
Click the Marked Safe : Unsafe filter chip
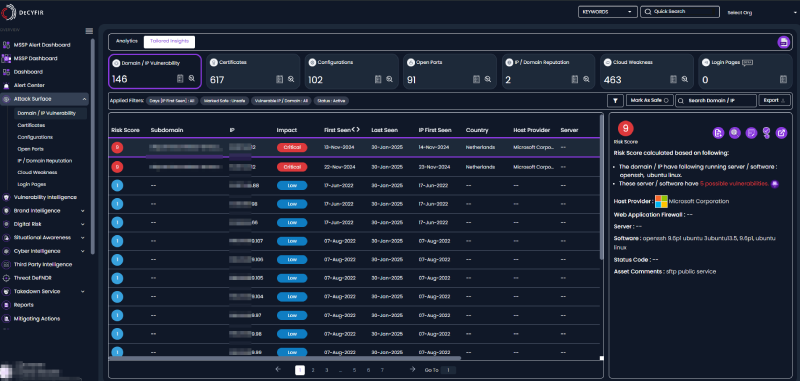tap(223, 101)
